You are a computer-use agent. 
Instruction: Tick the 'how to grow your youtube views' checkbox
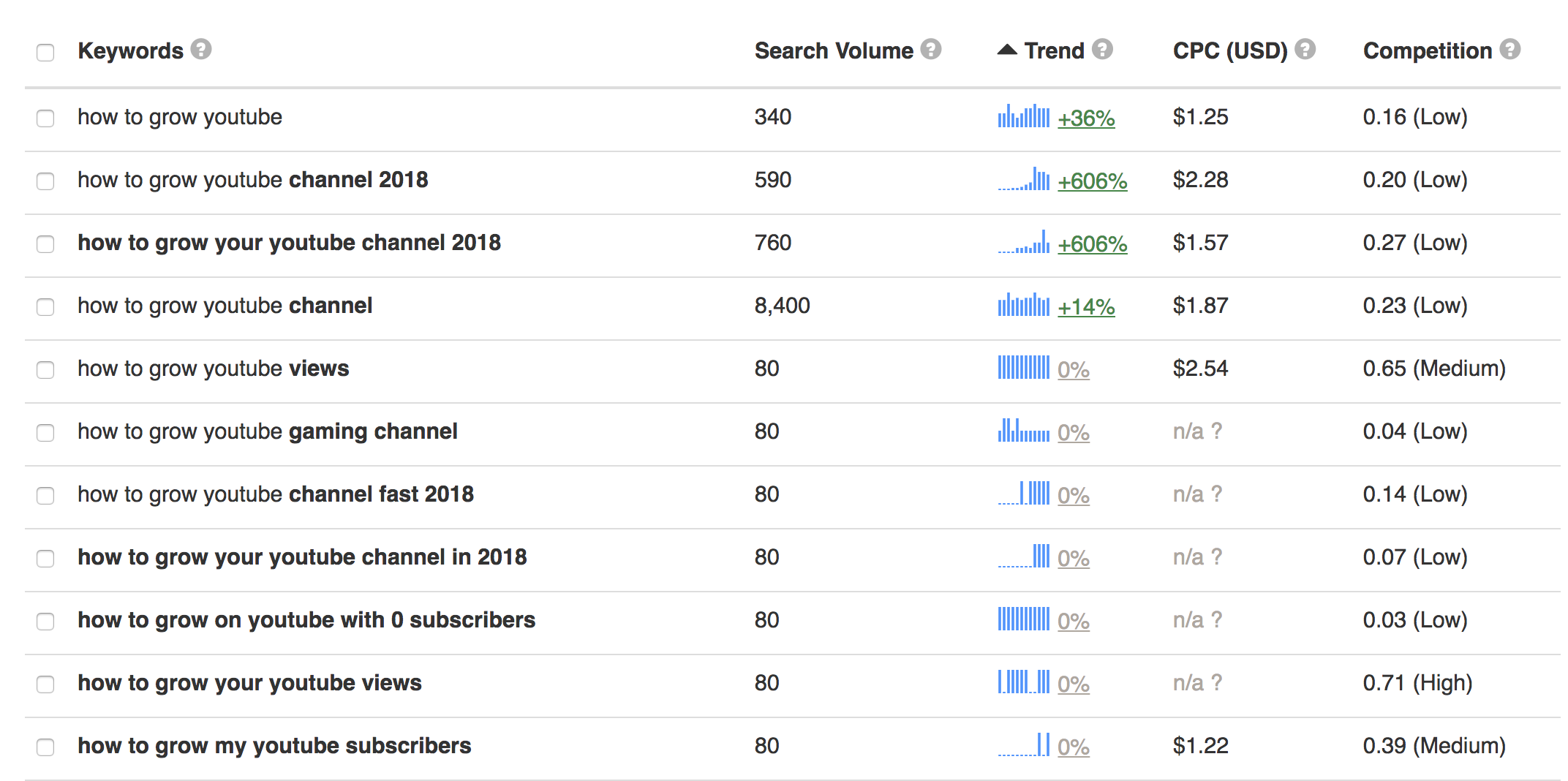45,684
